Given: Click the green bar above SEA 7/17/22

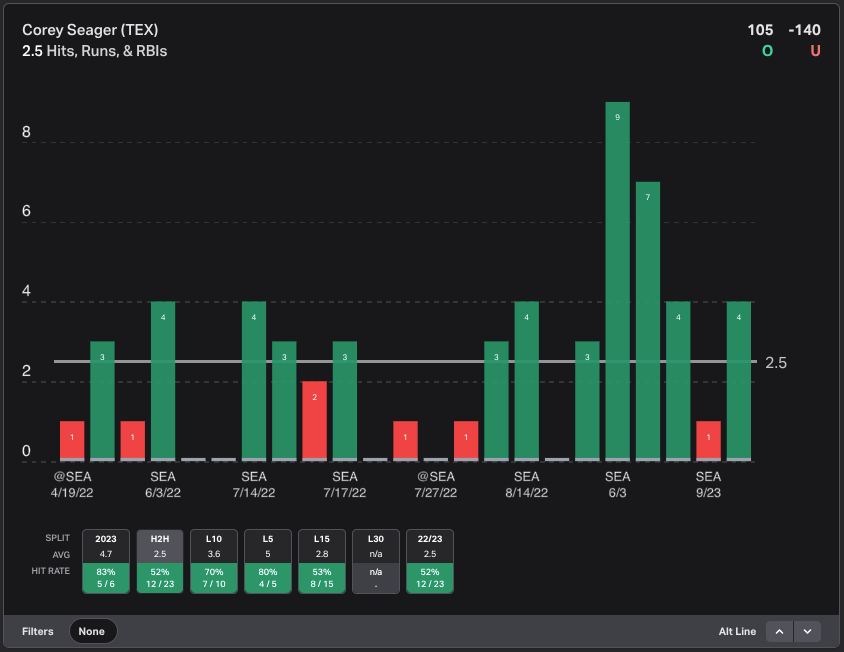Looking at the screenshot, I should point(344,401).
